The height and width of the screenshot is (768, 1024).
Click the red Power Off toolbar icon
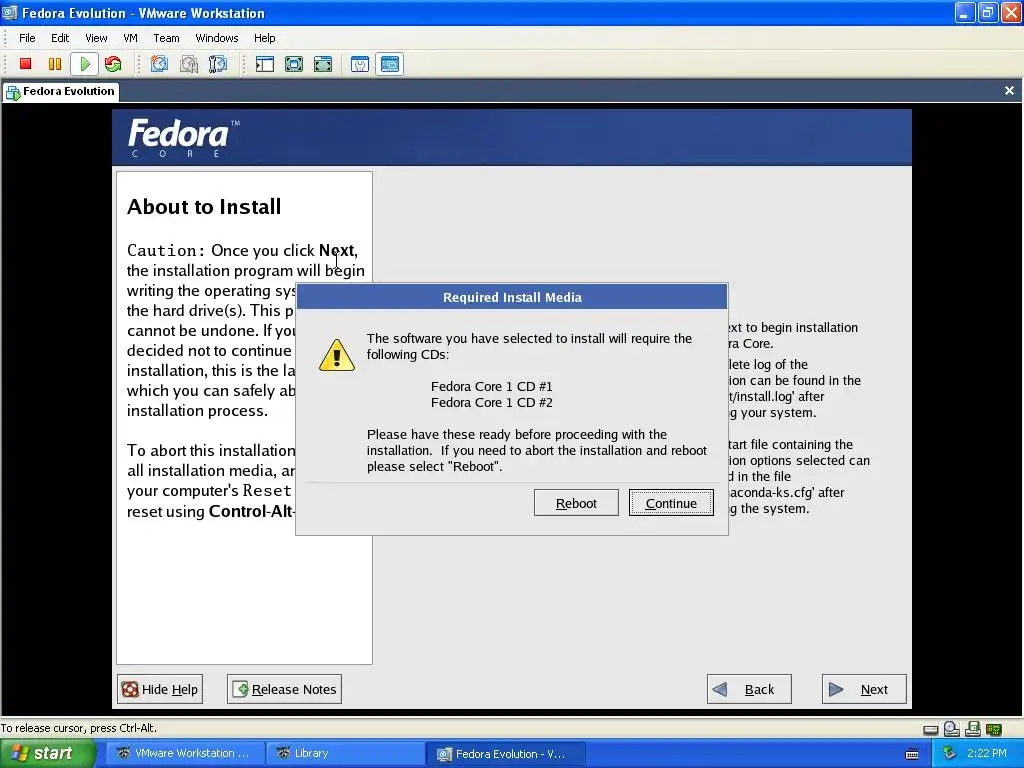tap(25, 64)
